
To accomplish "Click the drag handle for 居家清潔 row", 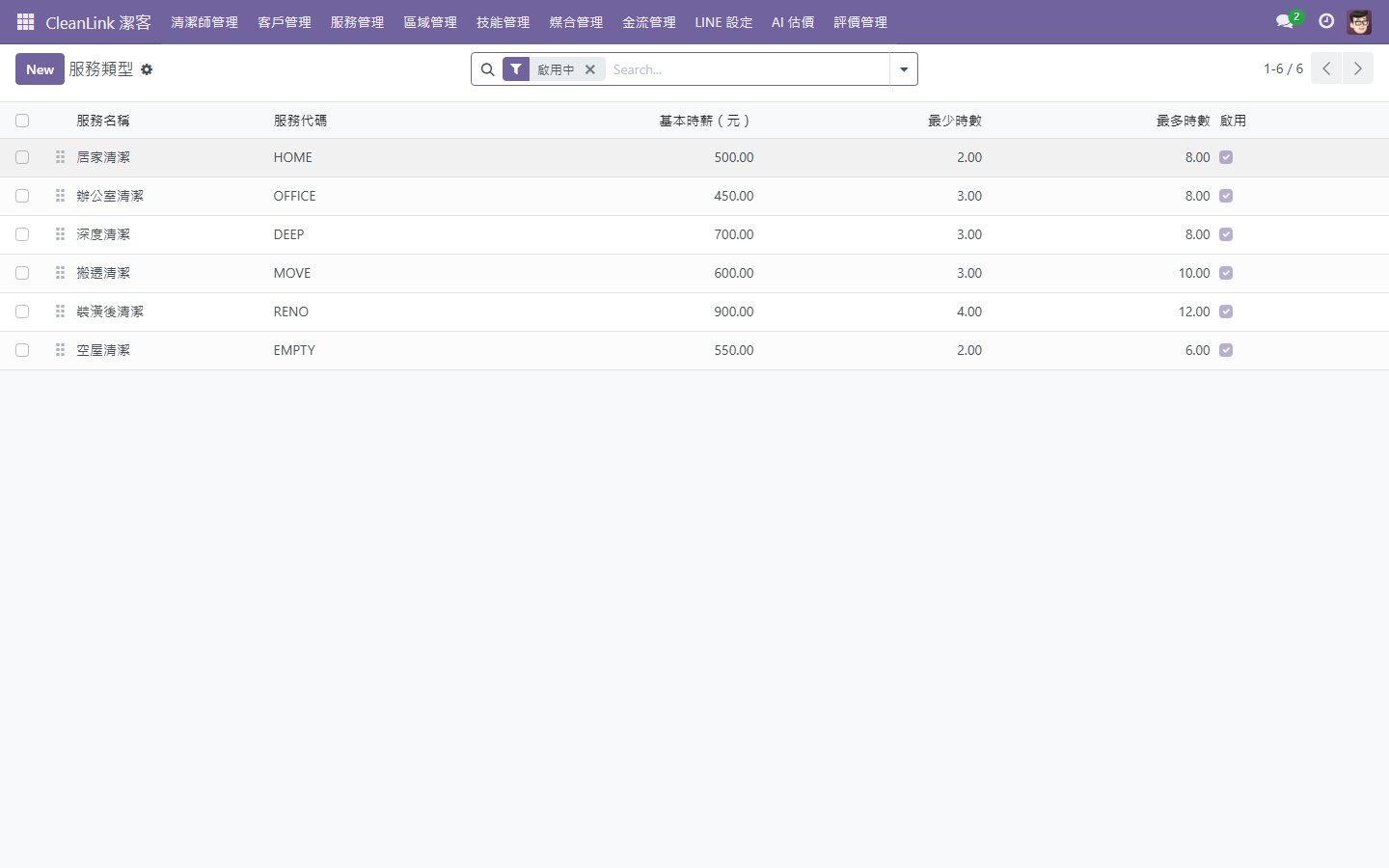I will click(x=60, y=157).
